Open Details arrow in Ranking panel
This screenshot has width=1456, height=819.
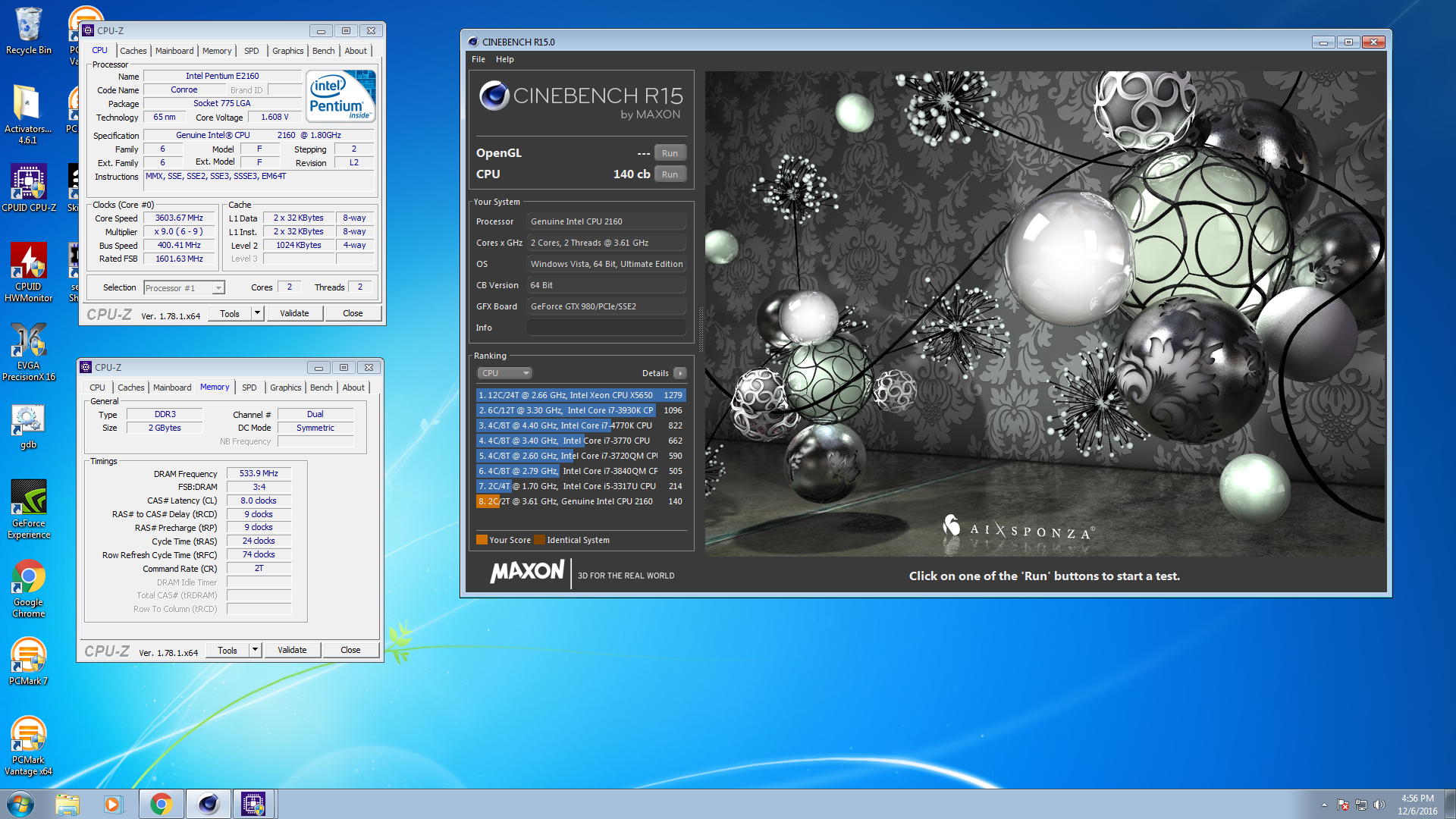tap(680, 373)
